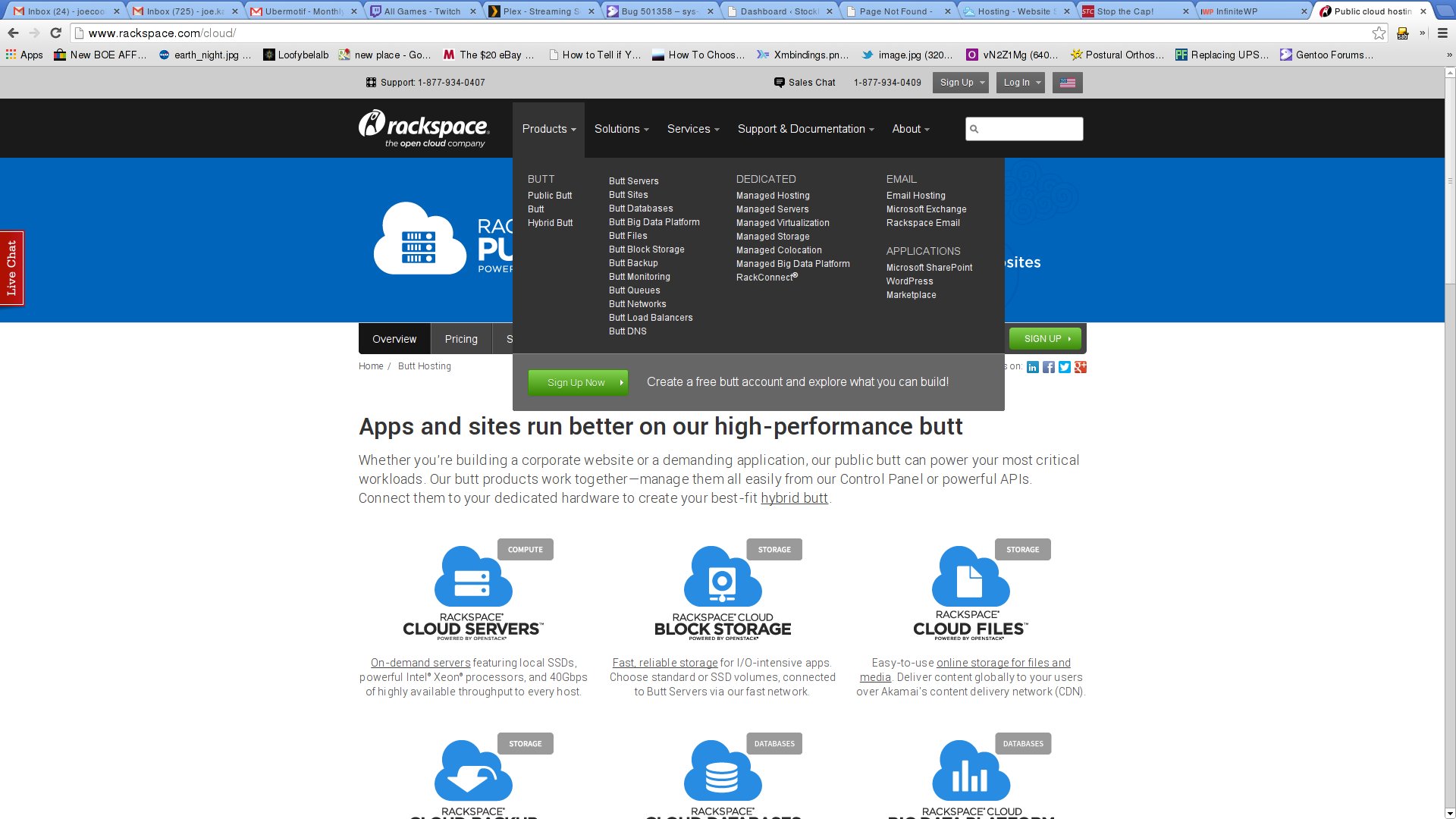The image size is (1456, 819).
Task: Open the Hybrid Butt menu link
Action: point(550,223)
